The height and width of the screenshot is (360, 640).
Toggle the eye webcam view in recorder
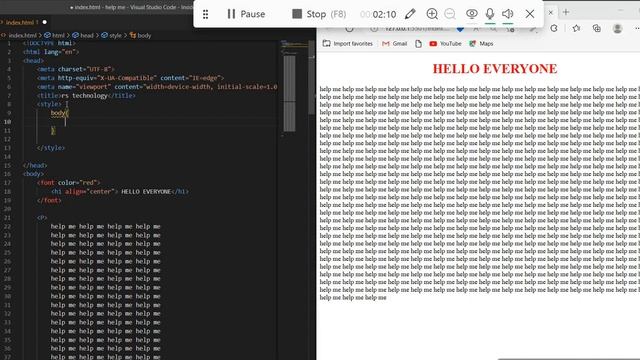471,14
